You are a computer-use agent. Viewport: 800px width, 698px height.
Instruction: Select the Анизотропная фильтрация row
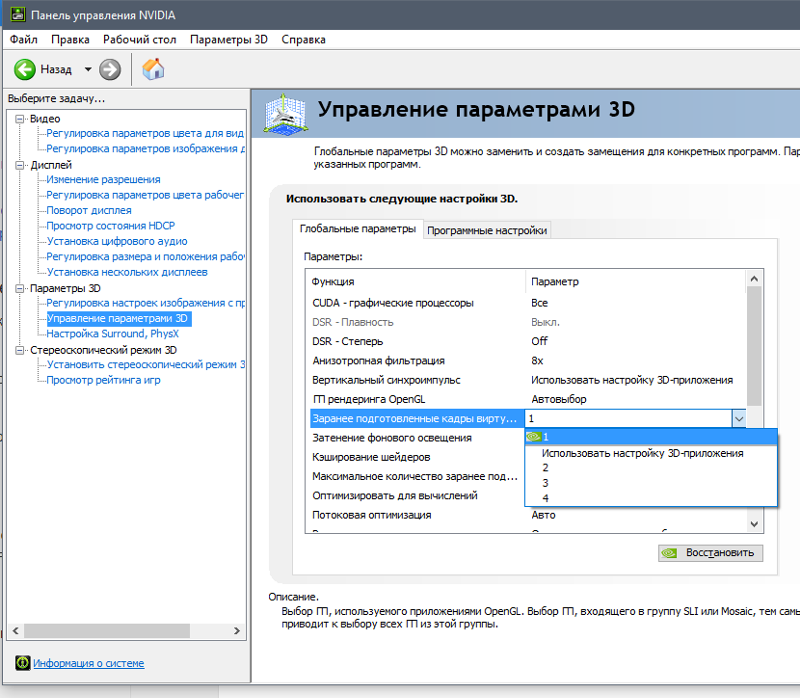click(527, 361)
